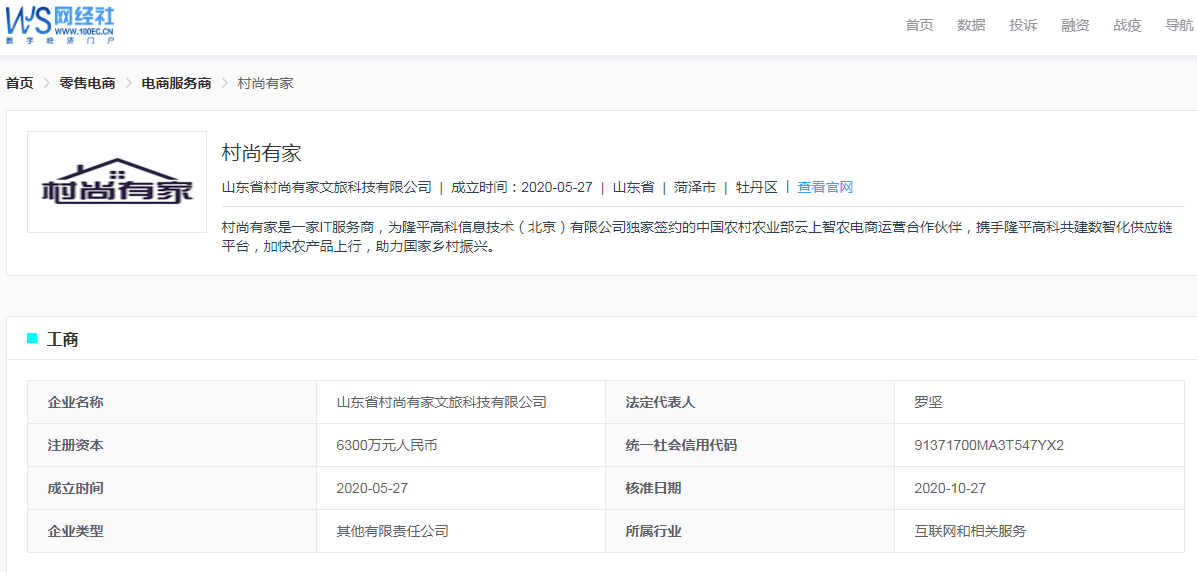Viewport: 1197px width, 572px height.
Task: Click the 2020-05-27 table value cell
Action: coord(461,488)
